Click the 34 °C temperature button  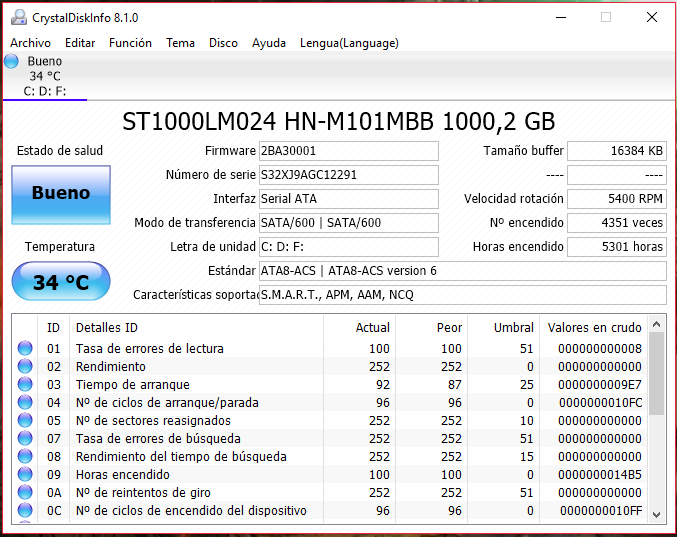[61, 281]
